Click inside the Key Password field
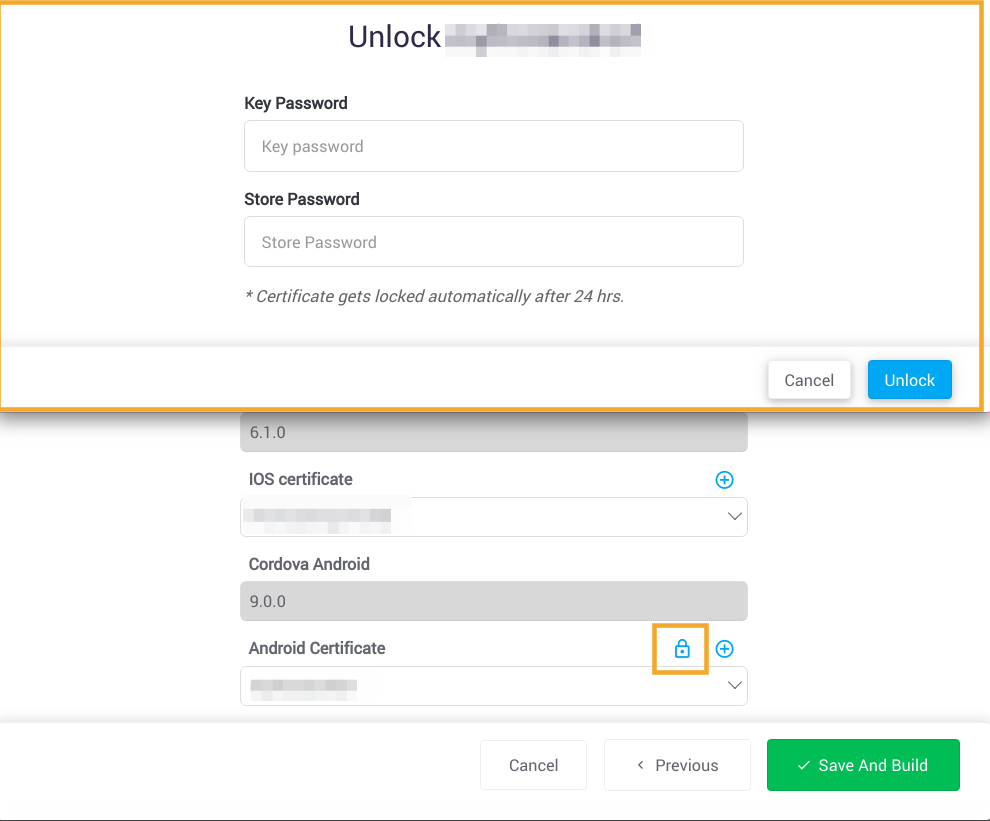990x821 pixels. pos(494,146)
